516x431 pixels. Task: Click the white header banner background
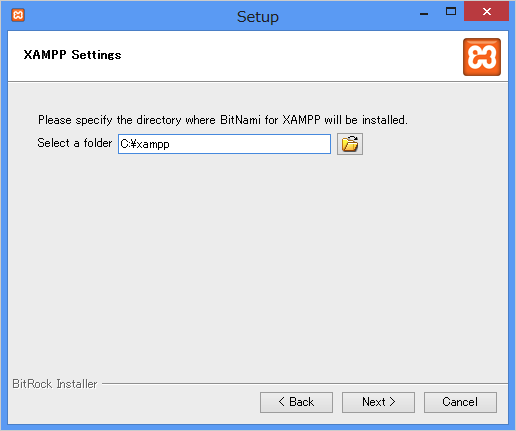click(x=283, y=56)
